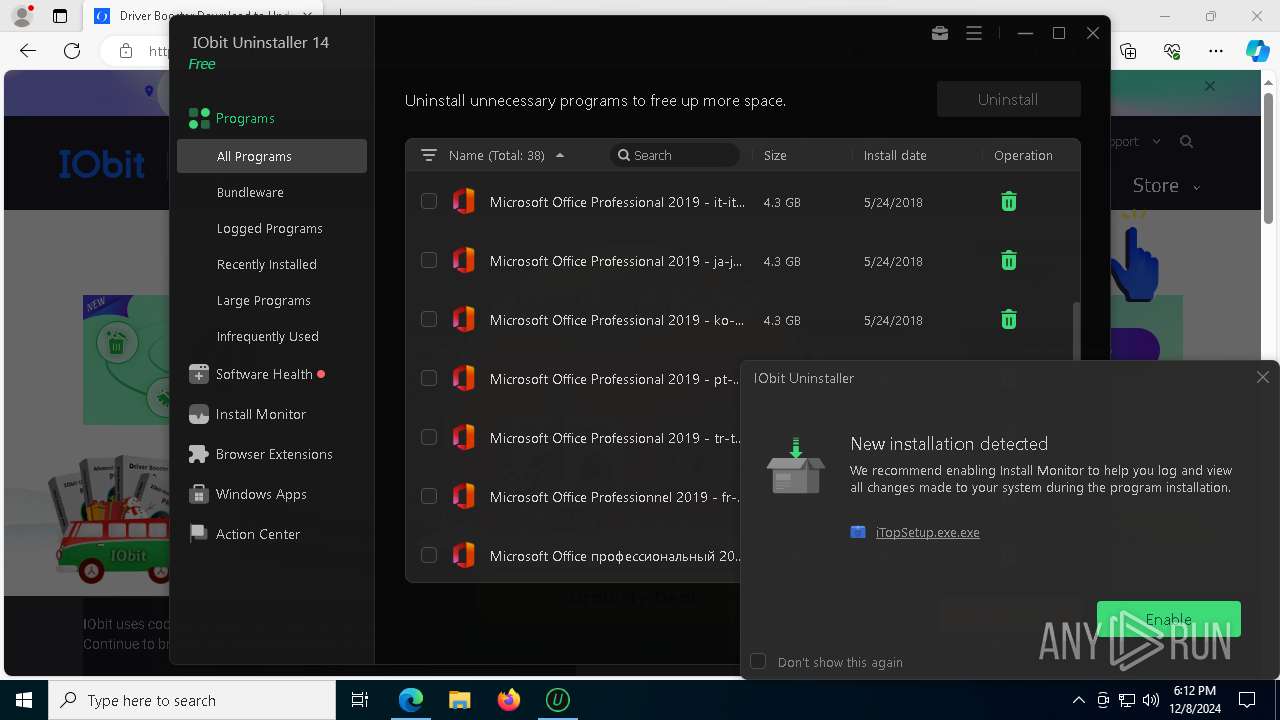Click the Office icon of the fr-fr row
The height and width of the screenshot is (720, 1280).
point(463,496)
